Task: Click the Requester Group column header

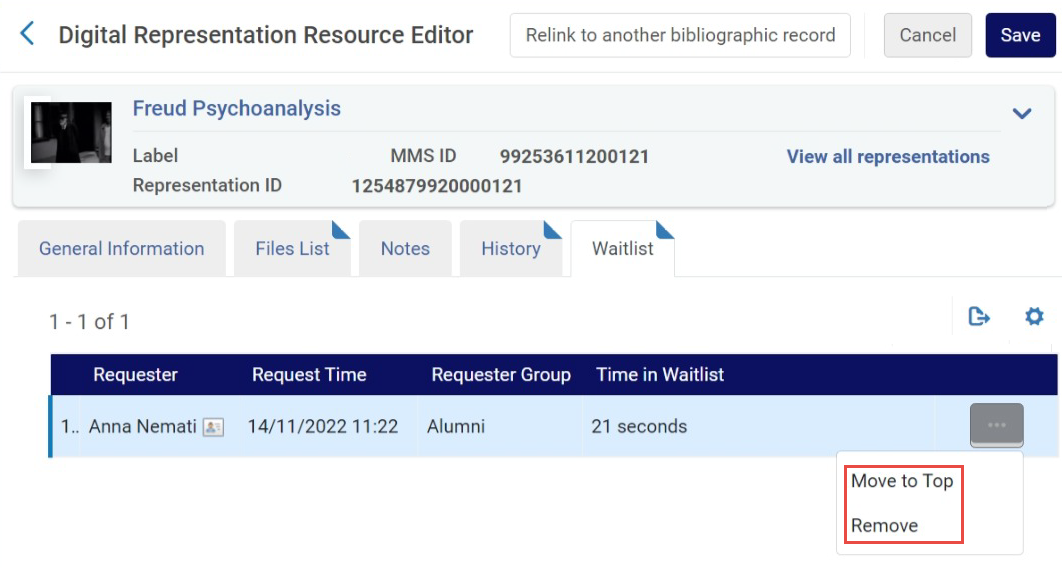Action: pos(501,374)
